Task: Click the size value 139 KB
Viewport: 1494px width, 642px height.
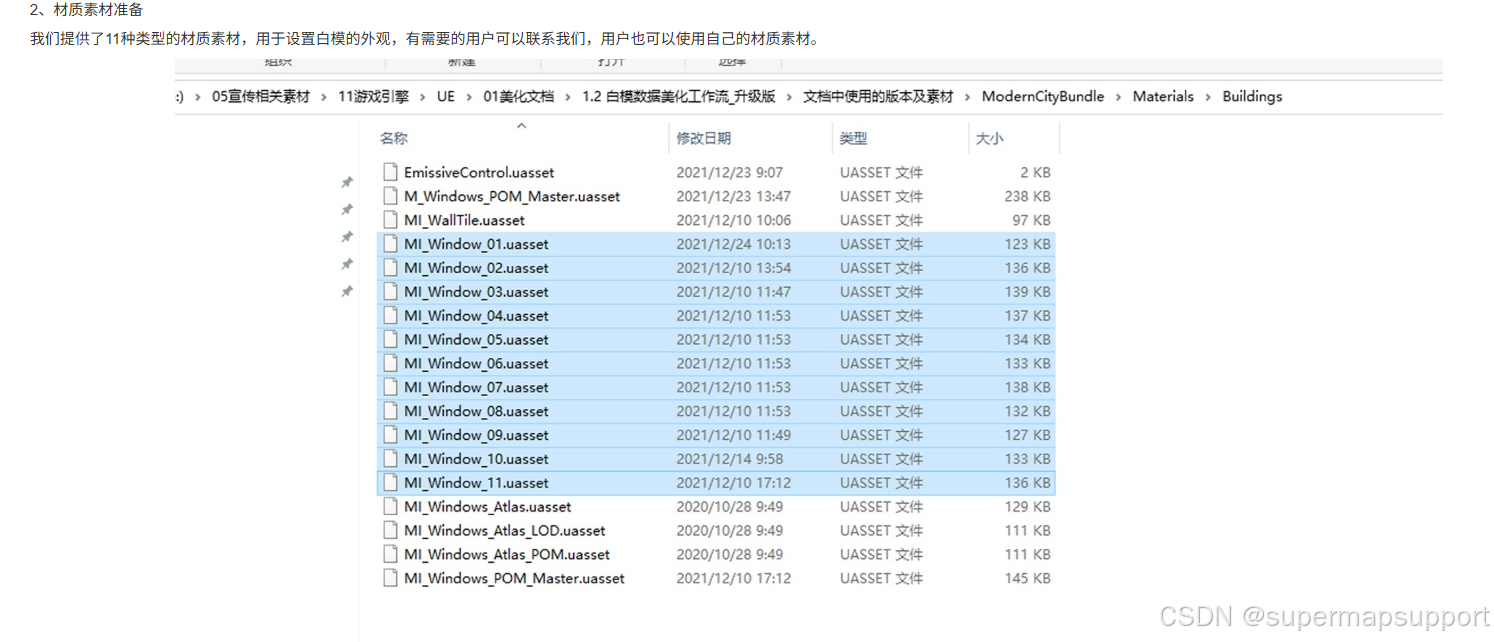Action: [x=1028, y=292]
